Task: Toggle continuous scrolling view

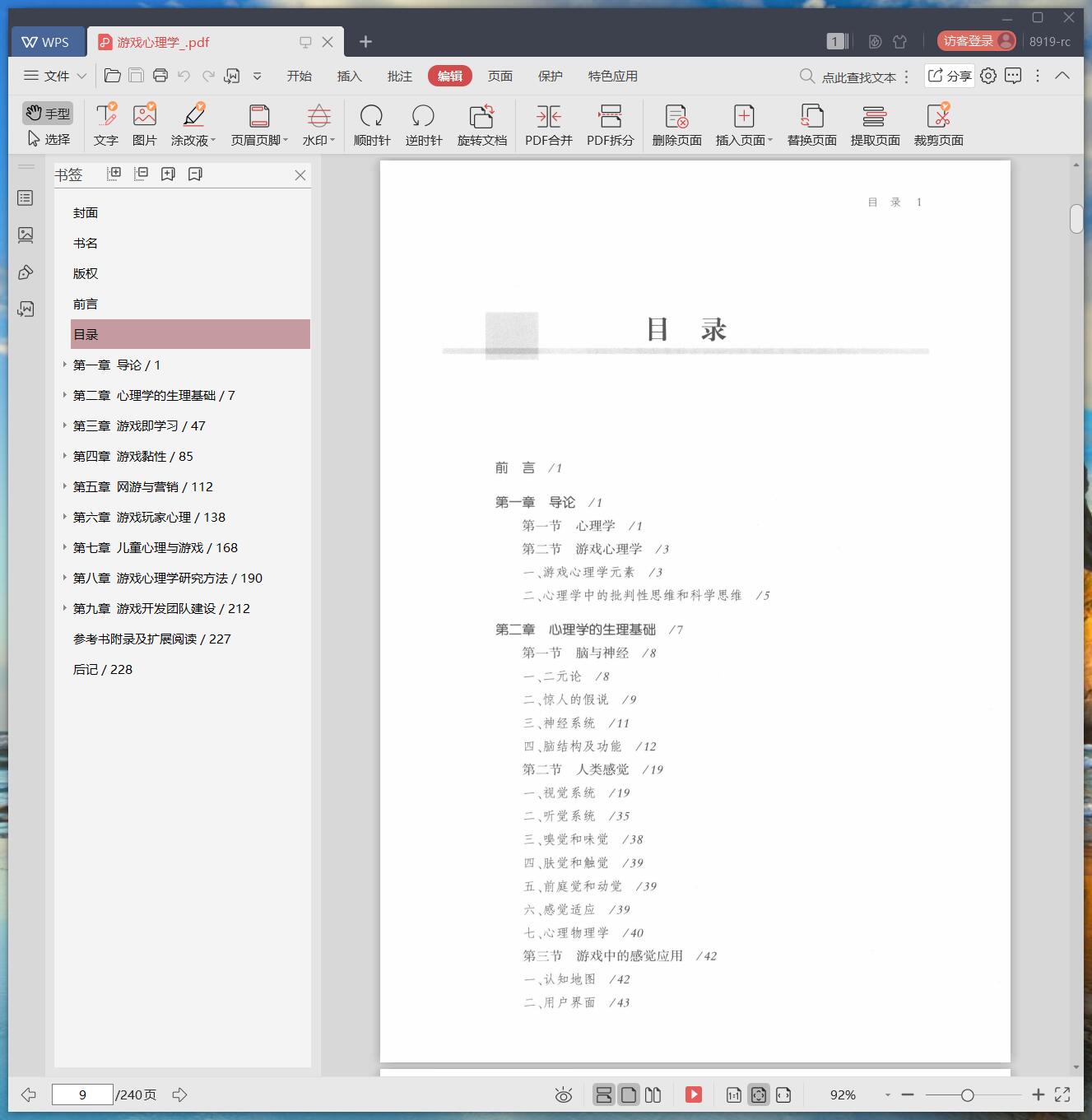Action: 603,1094
